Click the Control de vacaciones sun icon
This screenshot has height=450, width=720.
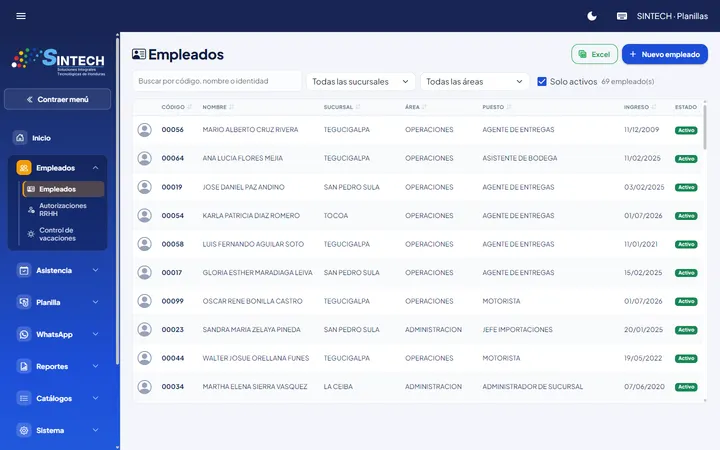pos(31,234)
